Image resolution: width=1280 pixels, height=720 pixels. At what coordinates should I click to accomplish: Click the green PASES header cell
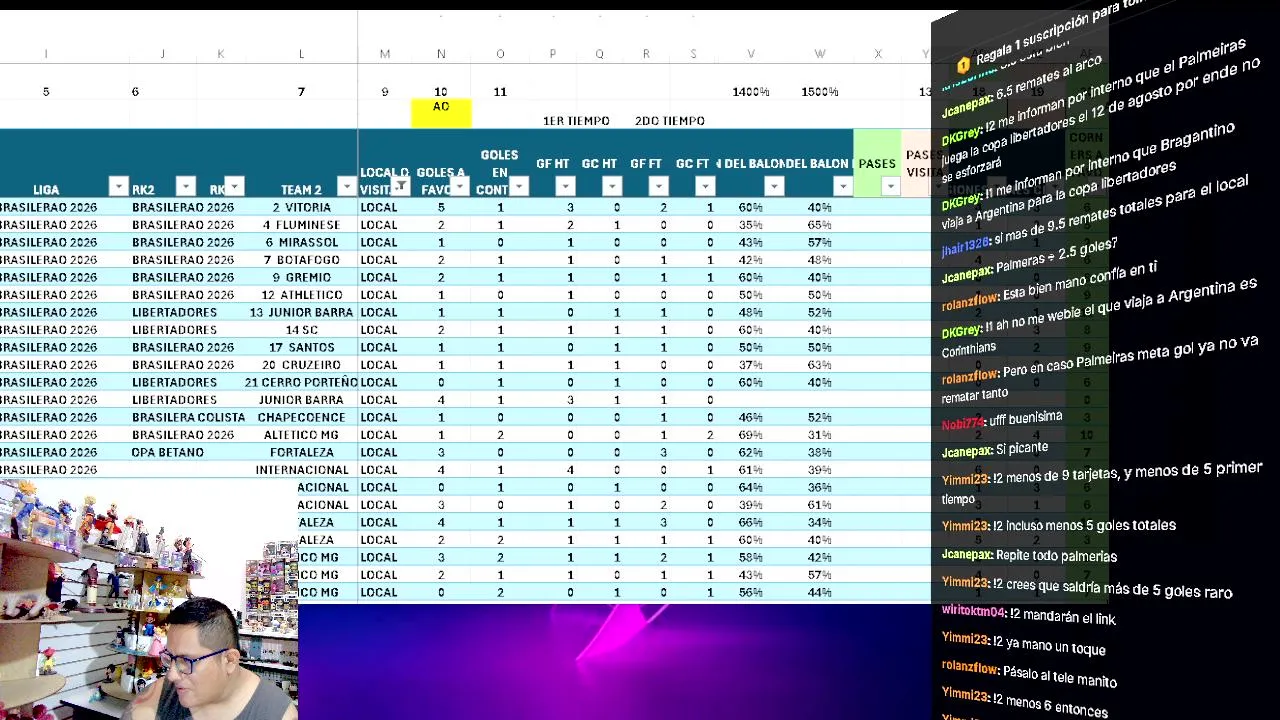point(877,163)
